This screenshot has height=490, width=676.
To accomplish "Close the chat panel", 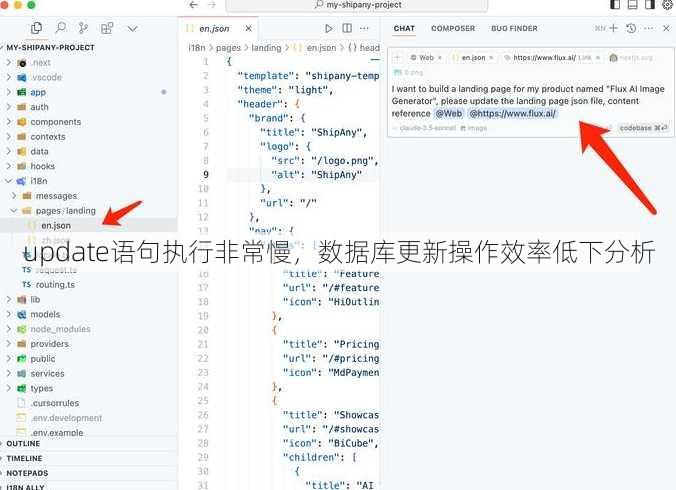I will pos(666,28).
